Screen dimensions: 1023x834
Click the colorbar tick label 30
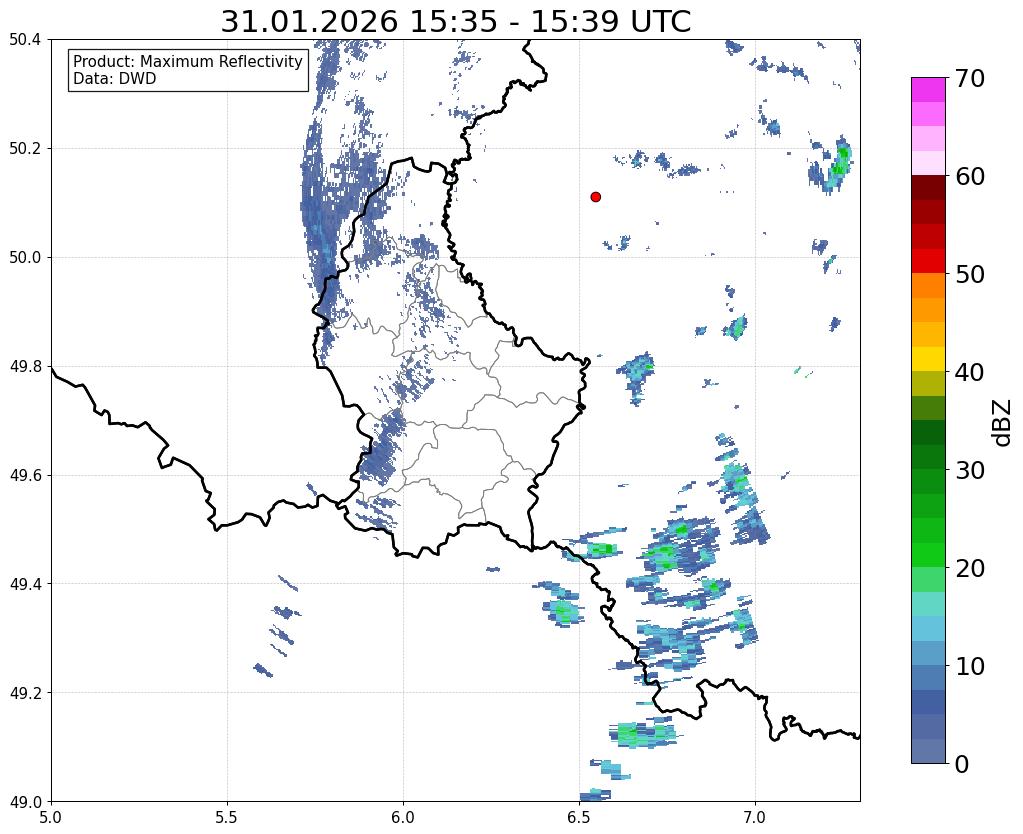click(970, 470)
